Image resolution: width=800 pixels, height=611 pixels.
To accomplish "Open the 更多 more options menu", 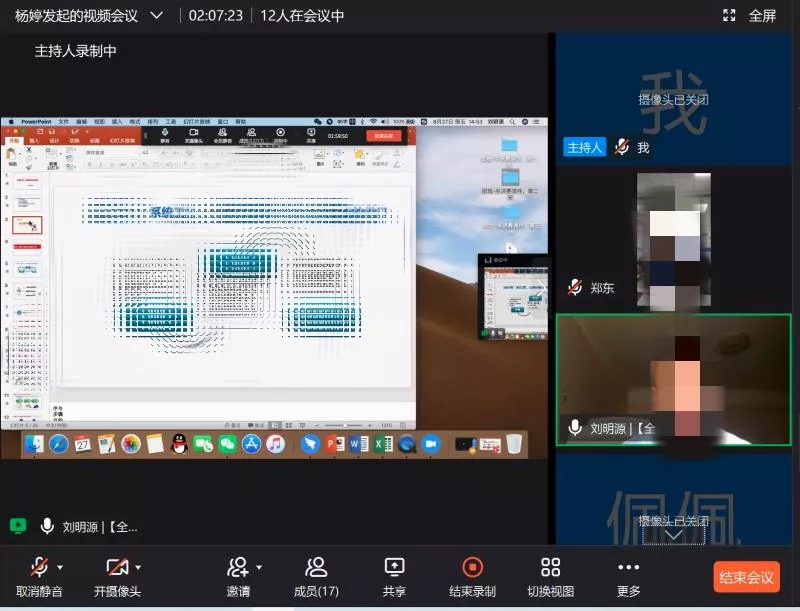I will pos(628,568).
